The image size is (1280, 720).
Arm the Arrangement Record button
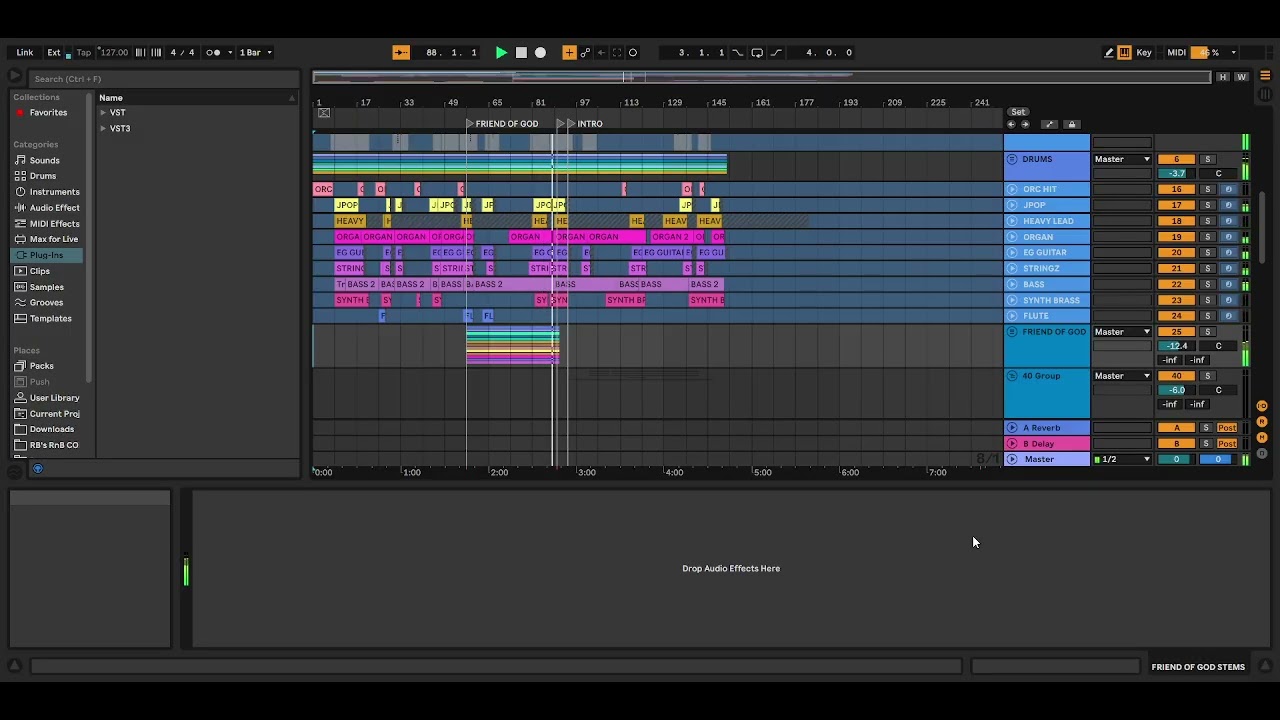tap(540, 52)
